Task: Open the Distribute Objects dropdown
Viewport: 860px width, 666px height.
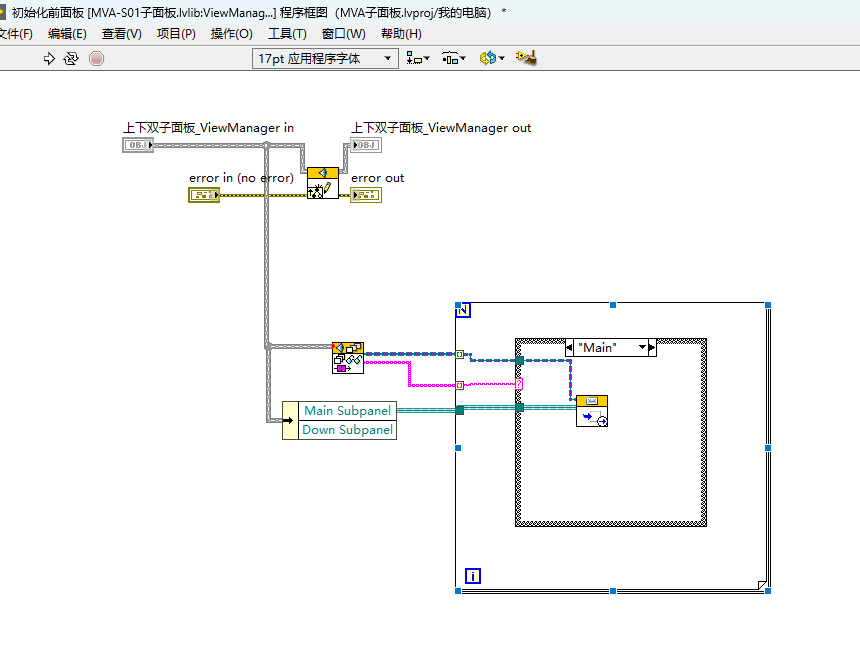Action: [x=454, y=58]
